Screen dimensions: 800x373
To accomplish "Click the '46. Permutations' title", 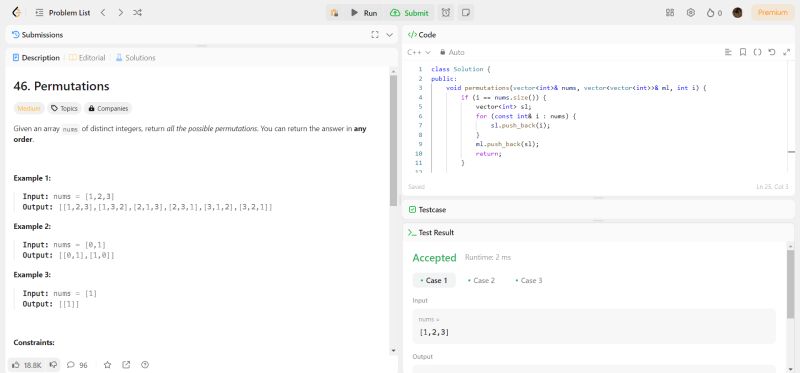I will (x=61, y=86).
